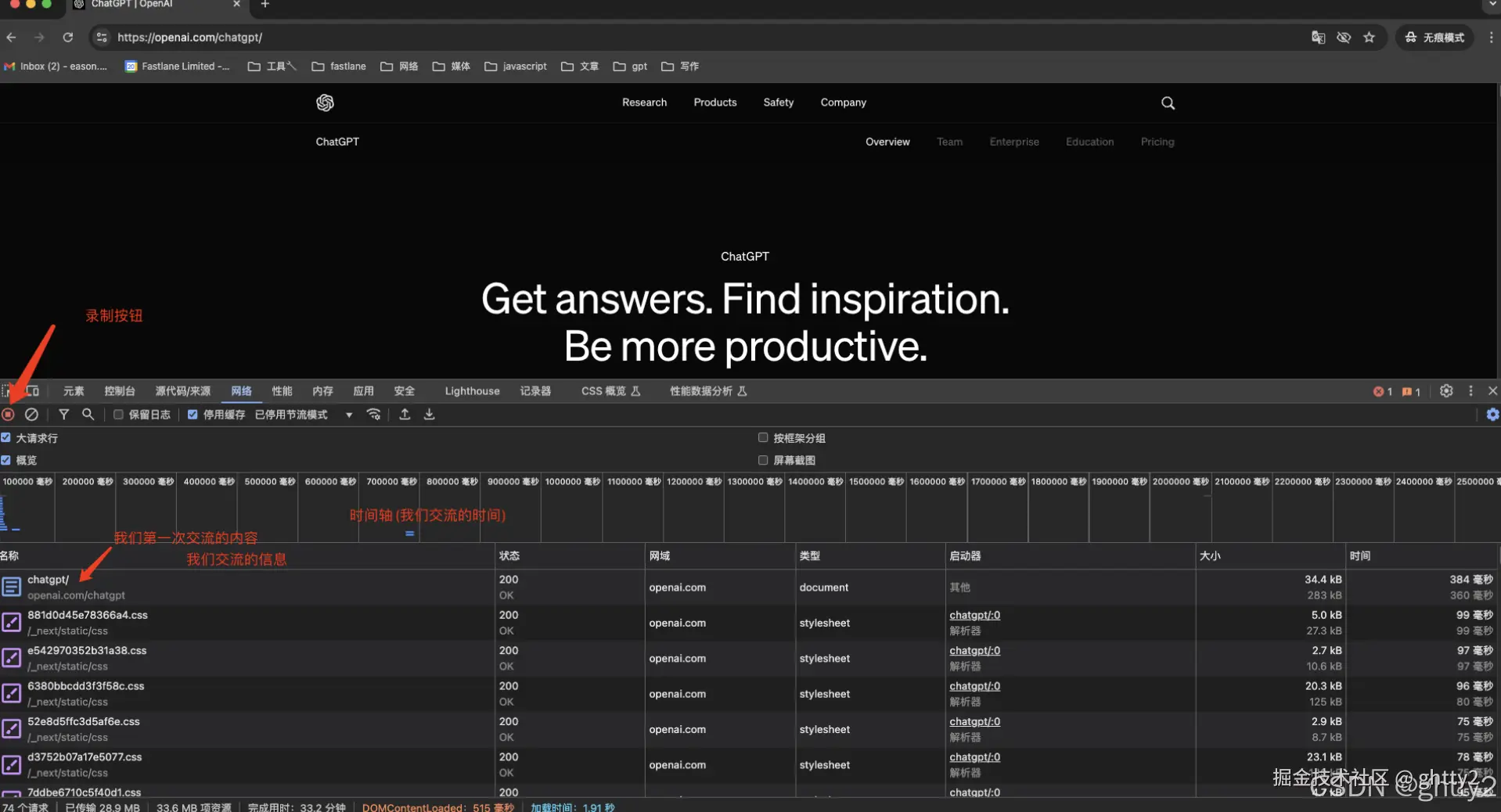Enable the 按框架分组 checkbox
The image size is (1501, 812).
[763, 438]
